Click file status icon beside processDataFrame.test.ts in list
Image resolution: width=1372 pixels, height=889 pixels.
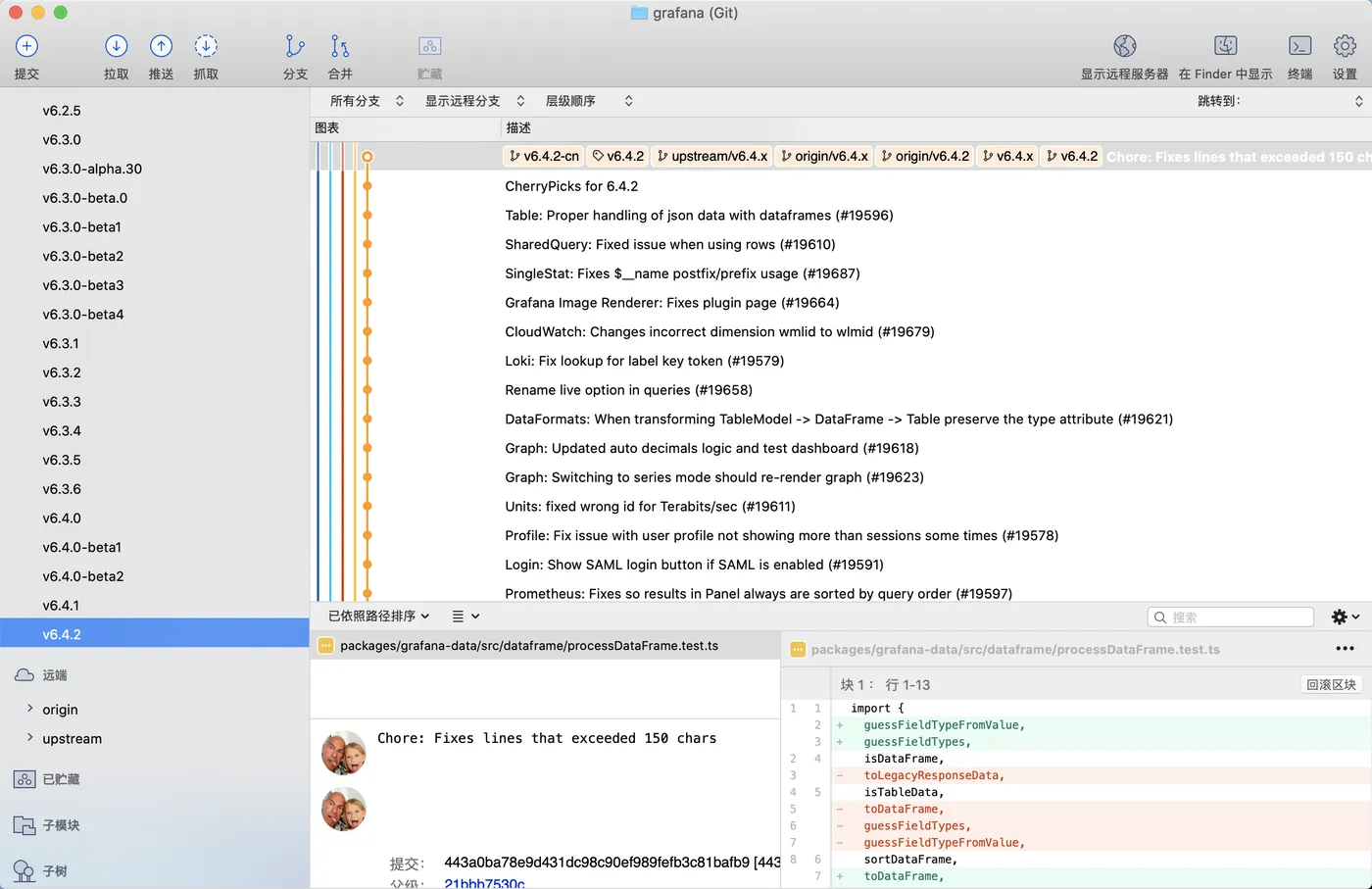pyautogui.click(x=326, y=646)
